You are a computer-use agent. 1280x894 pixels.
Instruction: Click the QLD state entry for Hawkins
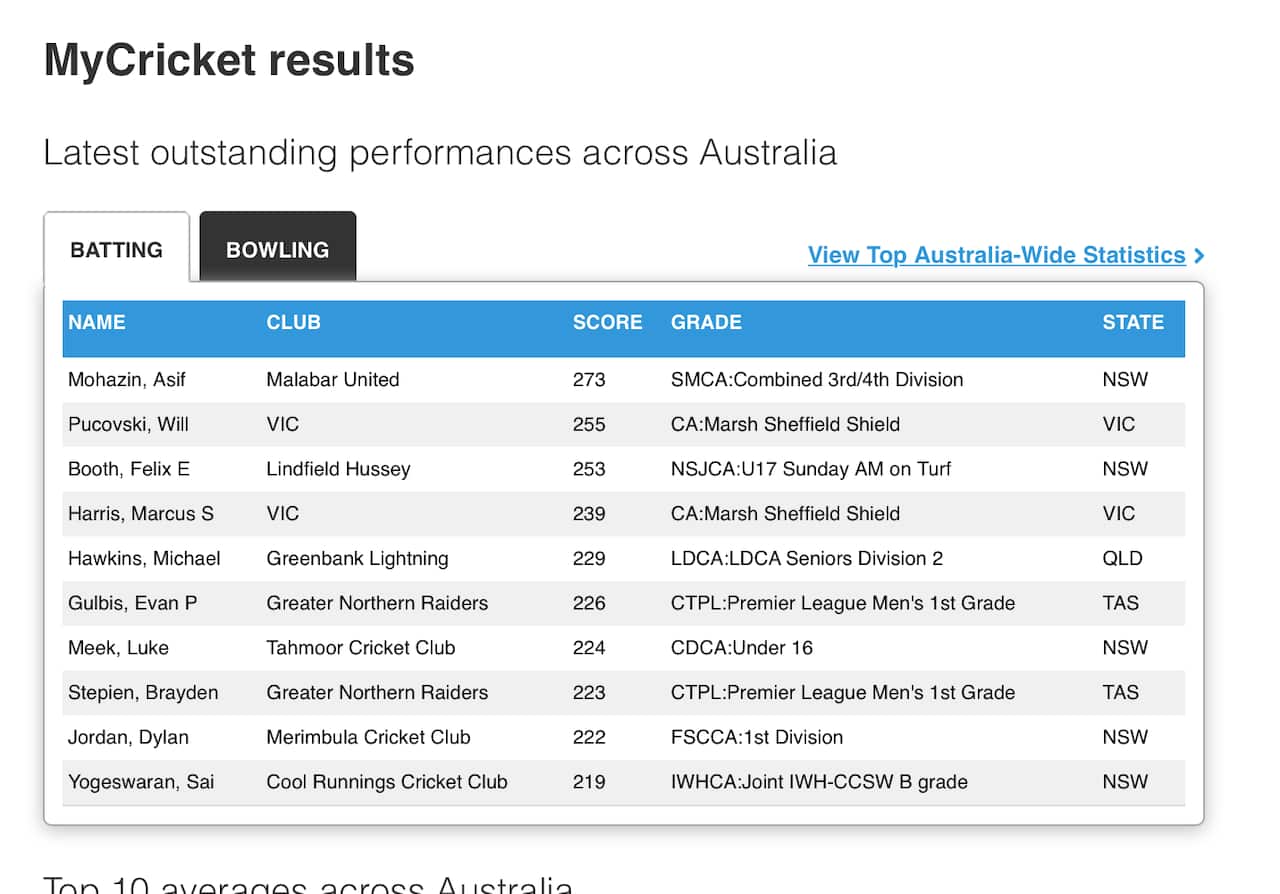pos(1122,558)
